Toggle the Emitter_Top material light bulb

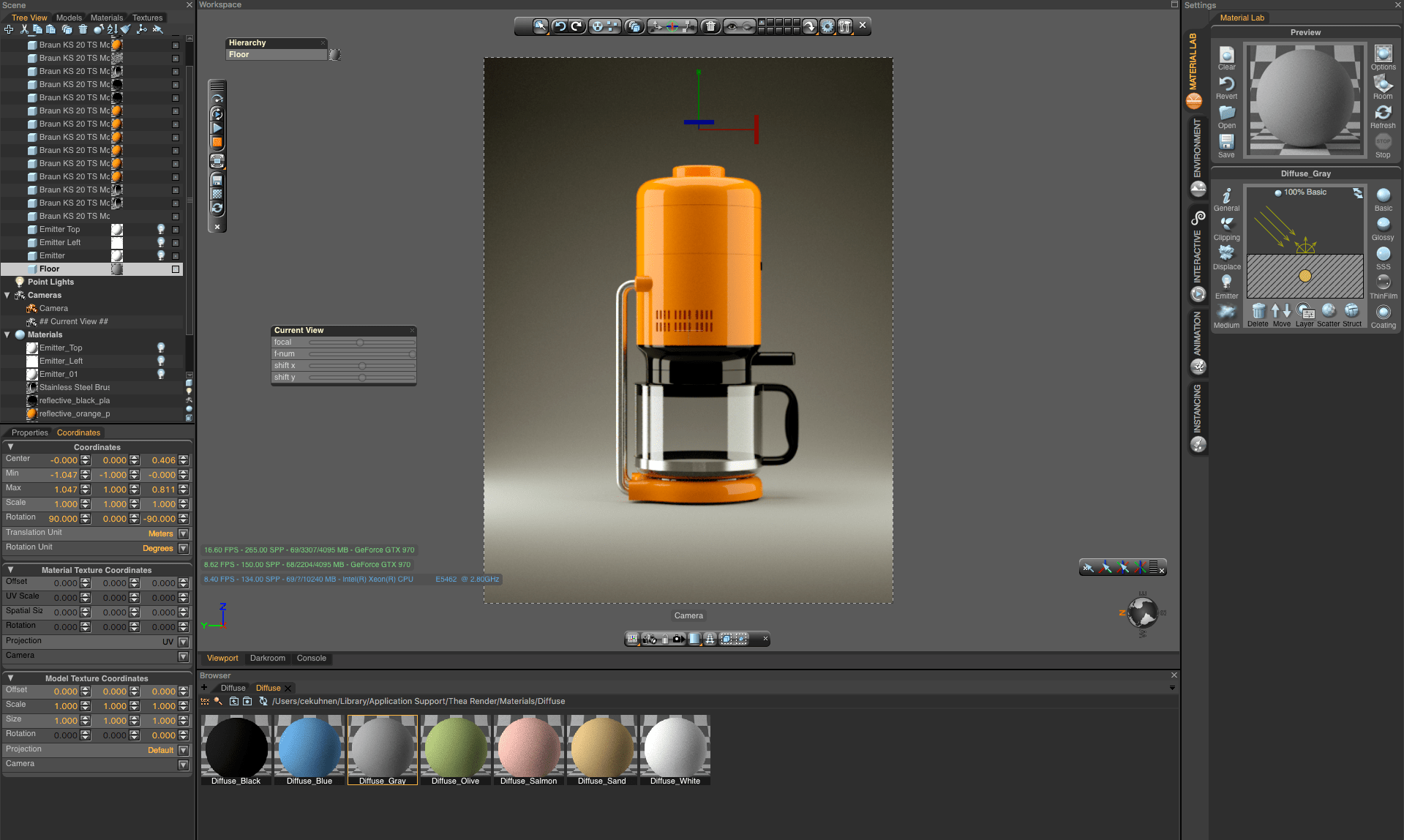[161, 348]
